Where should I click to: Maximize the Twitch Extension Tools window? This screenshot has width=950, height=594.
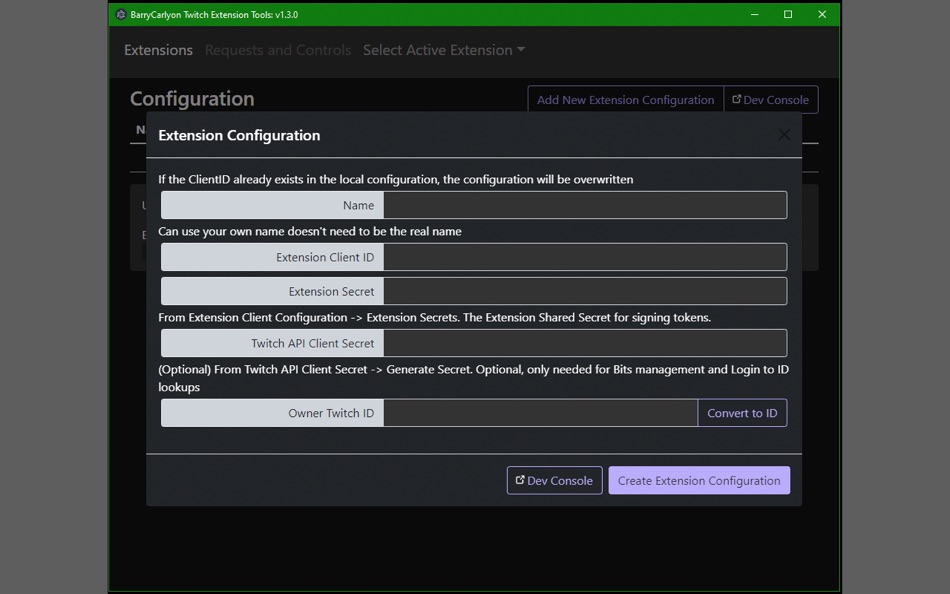coord(788,15)
